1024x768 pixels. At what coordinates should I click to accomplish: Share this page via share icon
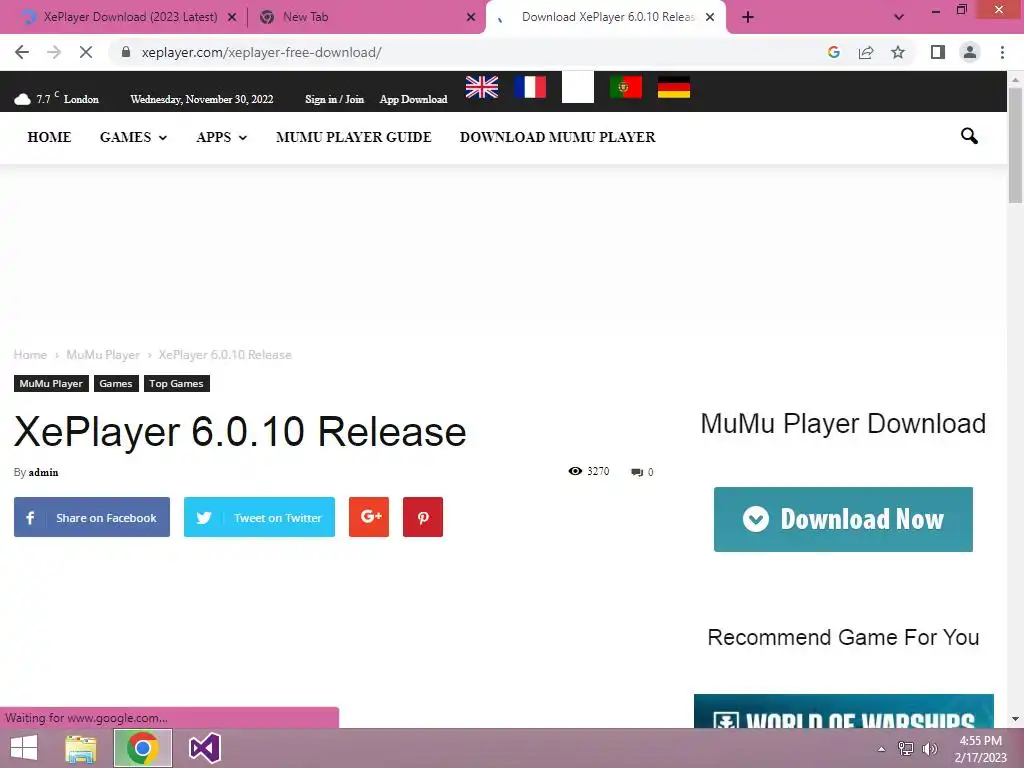pos(866,52)
